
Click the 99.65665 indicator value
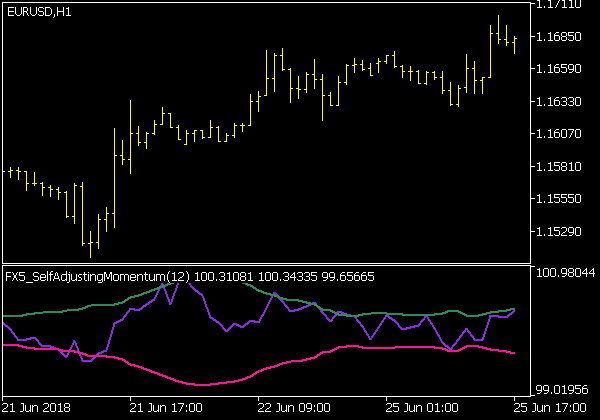(348, 277)
